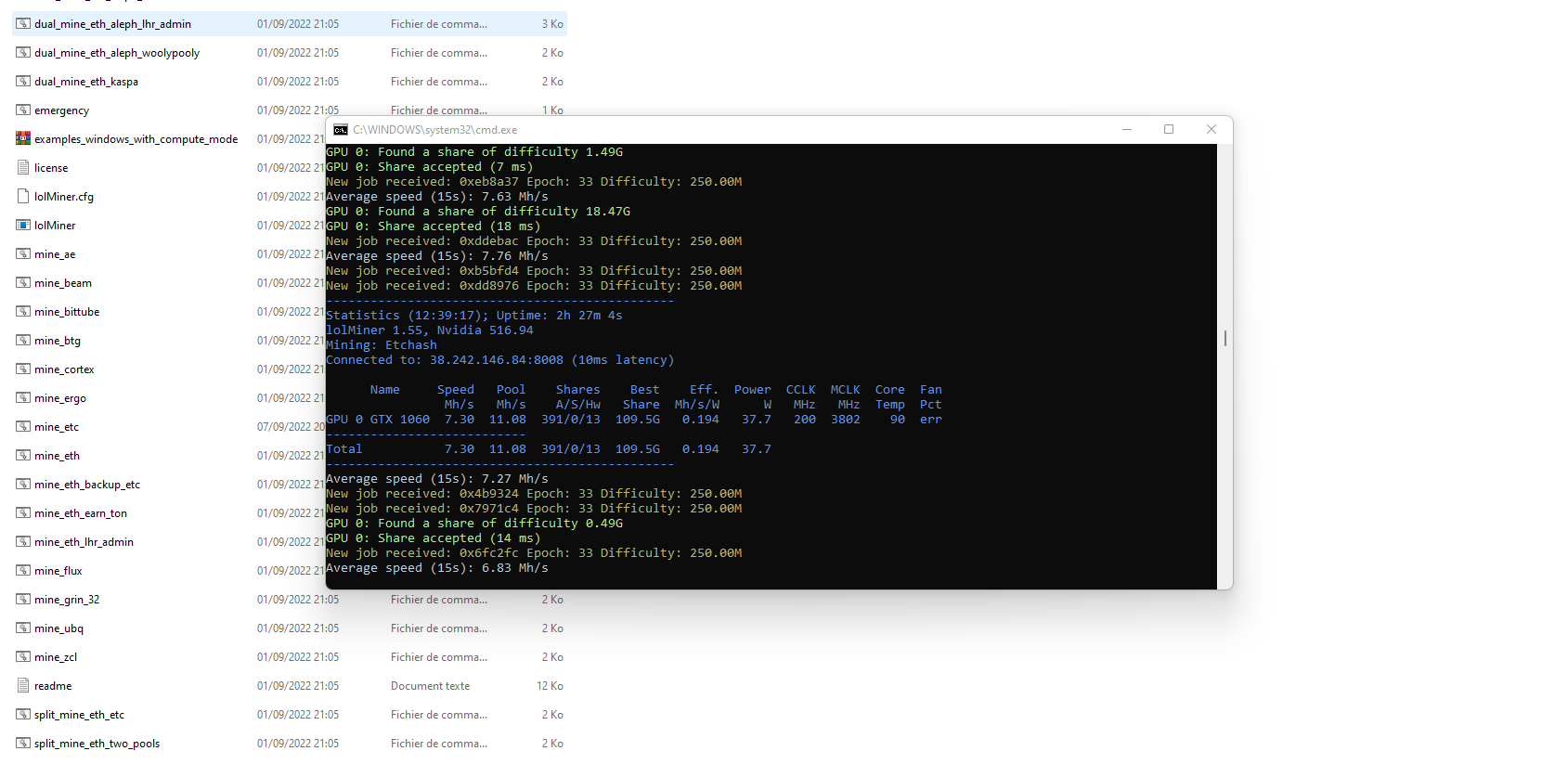Select the mine_ae batch file icon
Image resolution: width=1568 pixels, height=777 pixels.
[23, 254]
